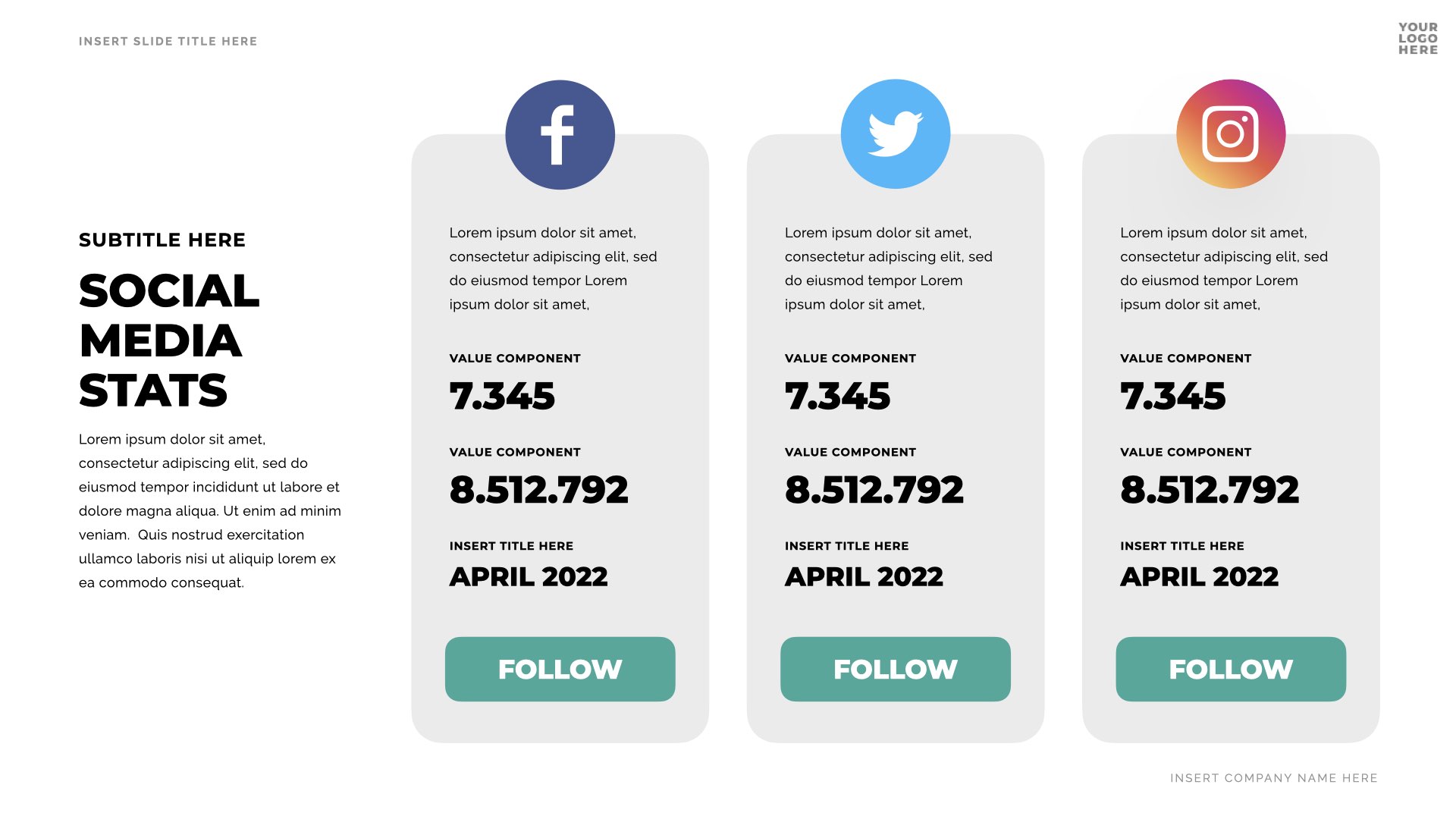Select the Lorem ipsum description under Facebook
1456x819 pixels.
(x=553, y=268)
